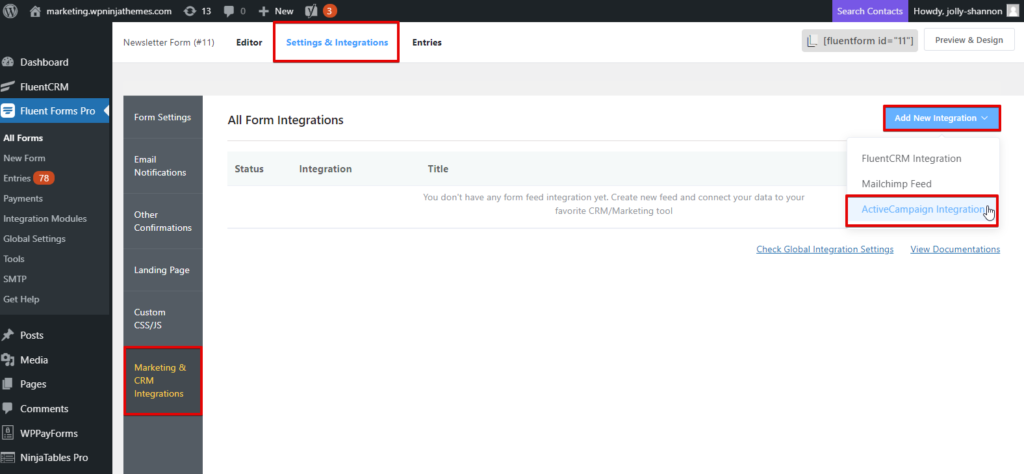
Task: Click the Status column header
Action: pyautogui.click(x=249, y=168)
